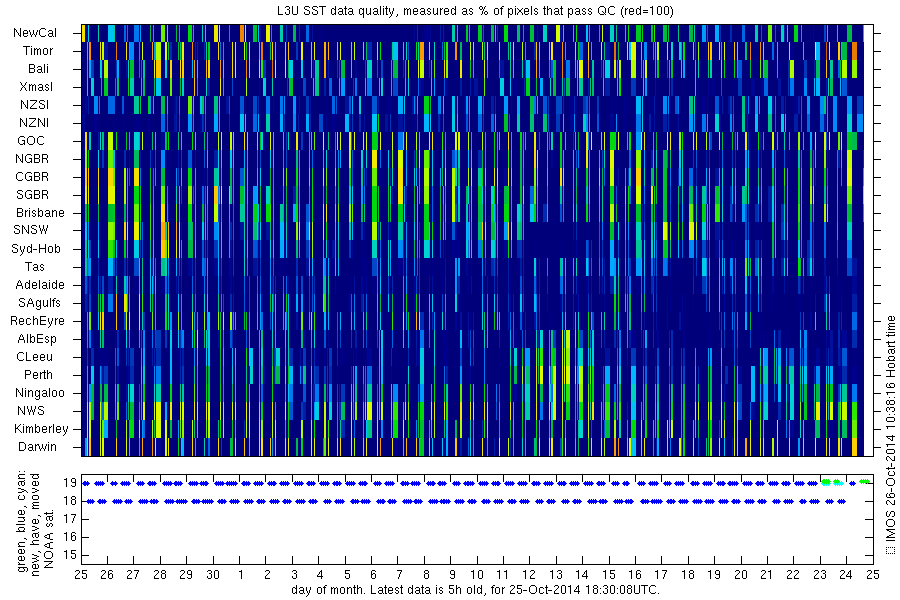Click the CLeeu row label
The image size is (900, 600).
tap(34, 357)
